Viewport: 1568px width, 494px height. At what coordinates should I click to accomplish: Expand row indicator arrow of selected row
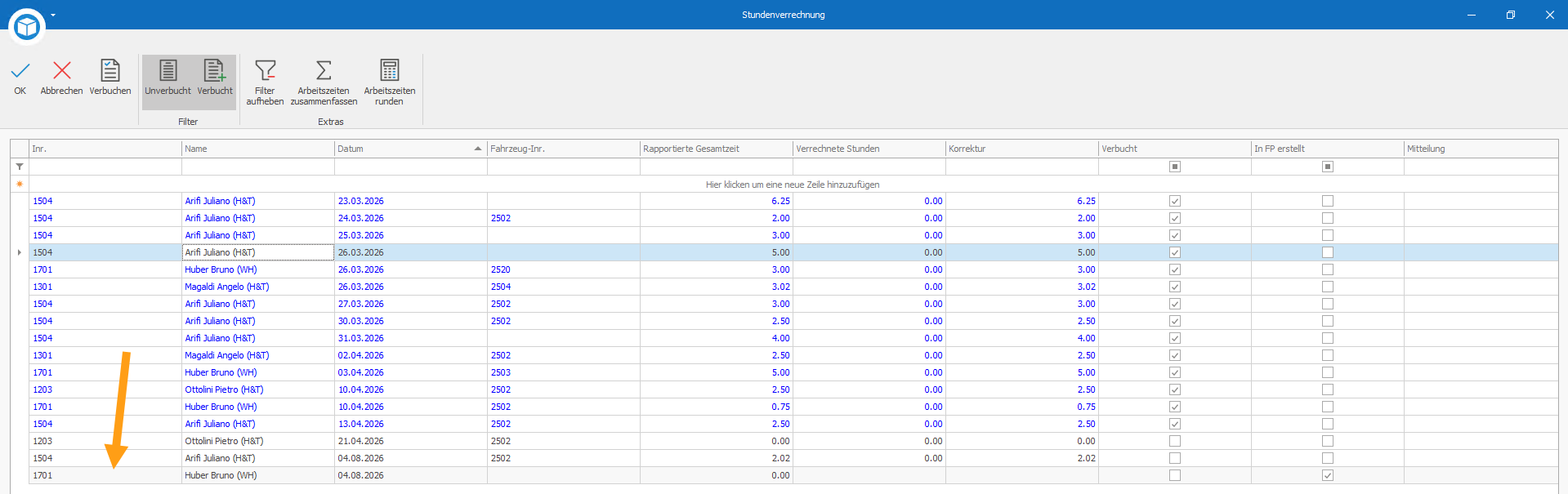[20, 252]
